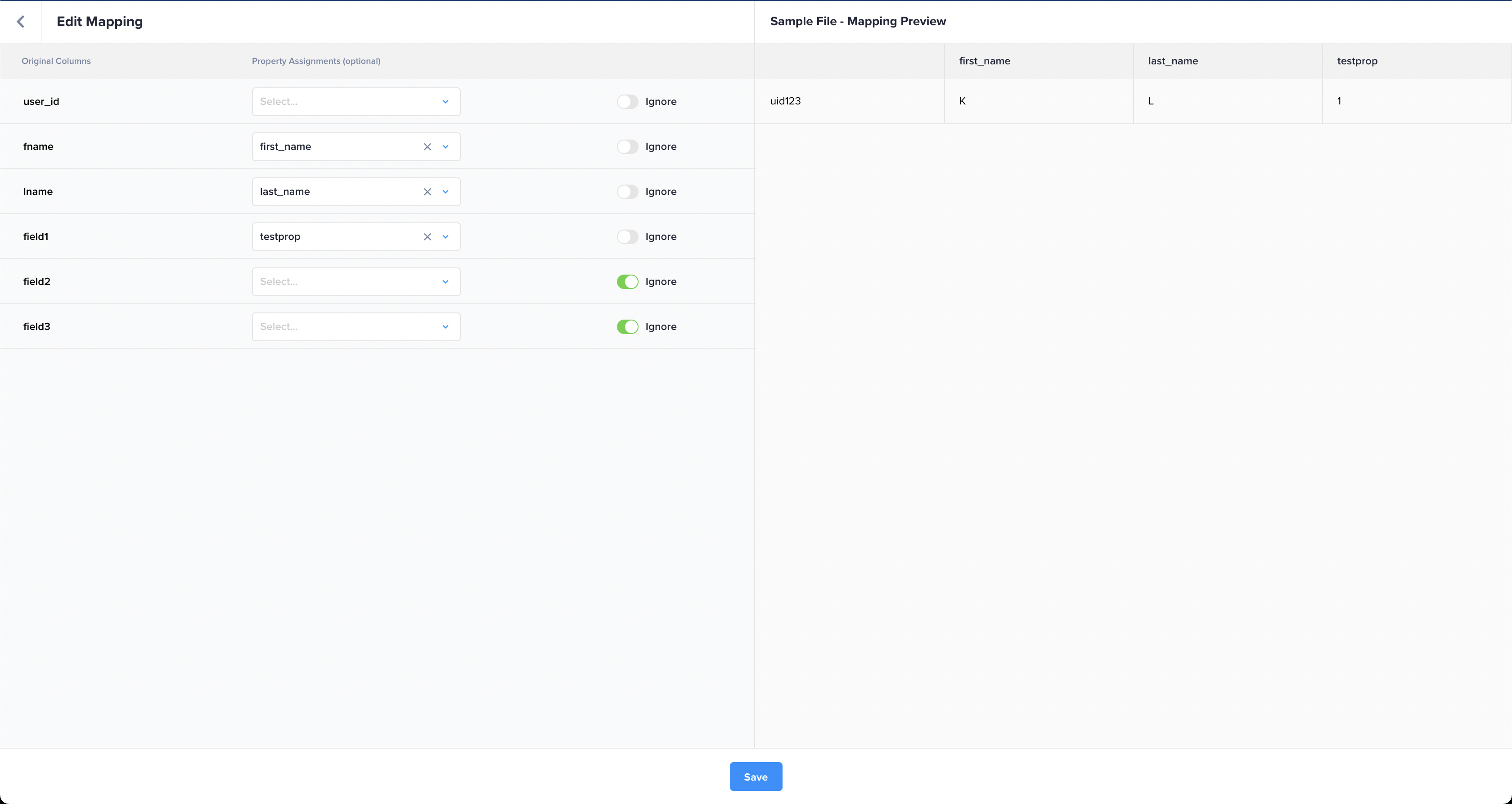Enable Ignore for the fname column
This screenshot has width=1512, height=804.
[x=627, y=147]
